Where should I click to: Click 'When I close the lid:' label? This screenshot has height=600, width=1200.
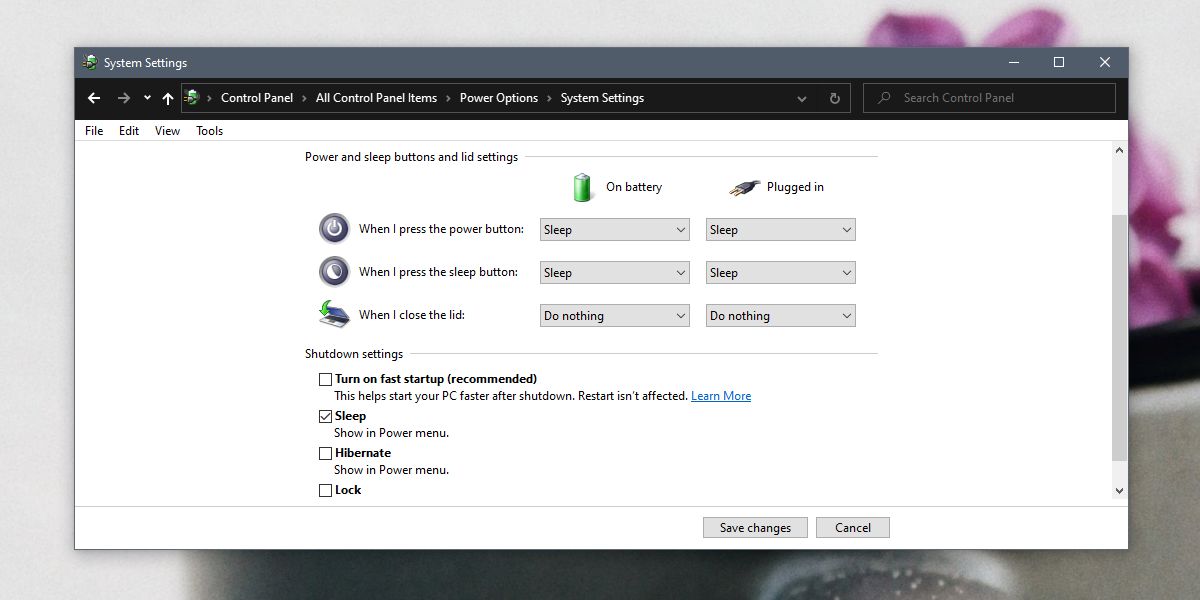point(412,315)
